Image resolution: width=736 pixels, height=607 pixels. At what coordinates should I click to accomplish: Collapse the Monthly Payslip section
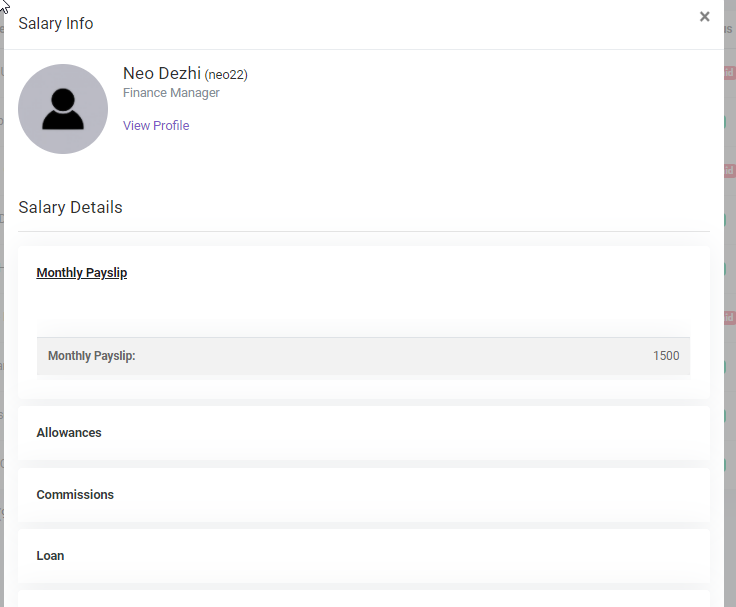[82, 273]
